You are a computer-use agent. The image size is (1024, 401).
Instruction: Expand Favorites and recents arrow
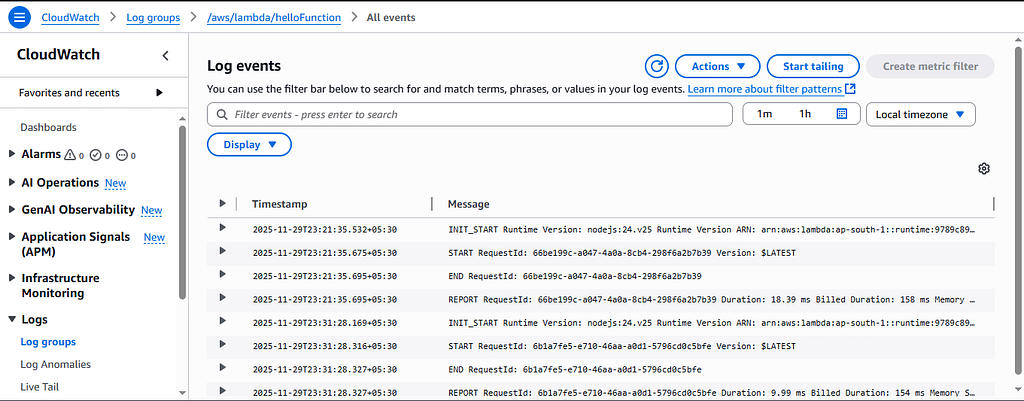pos(159,93)
